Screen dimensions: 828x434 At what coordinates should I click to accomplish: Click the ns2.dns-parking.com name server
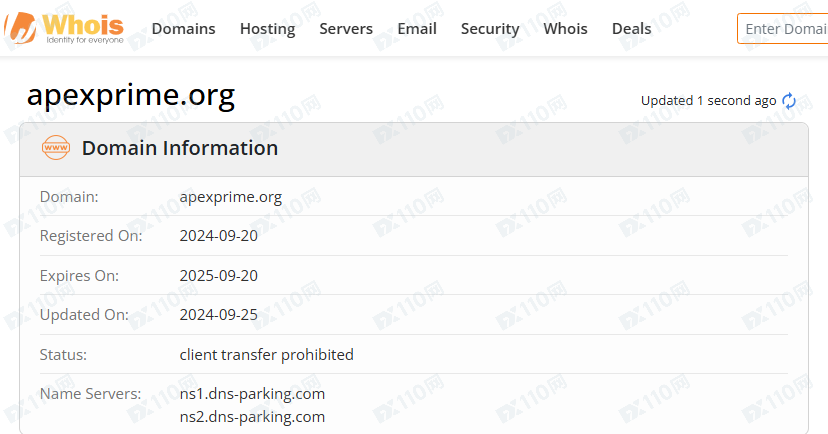[x=252, y=417]
